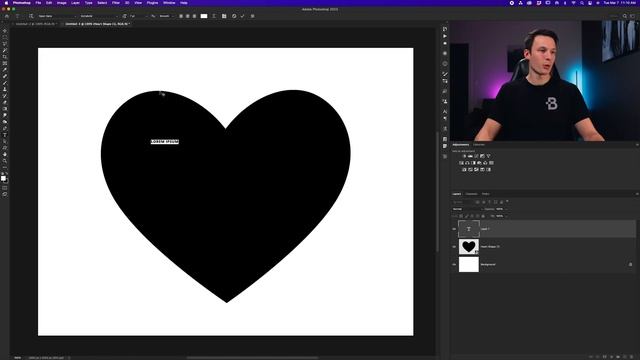The width and height of the screenshot is (640, 360).
Task: Add Brightness/Contrast adjustment
Action: pos(464,156)
